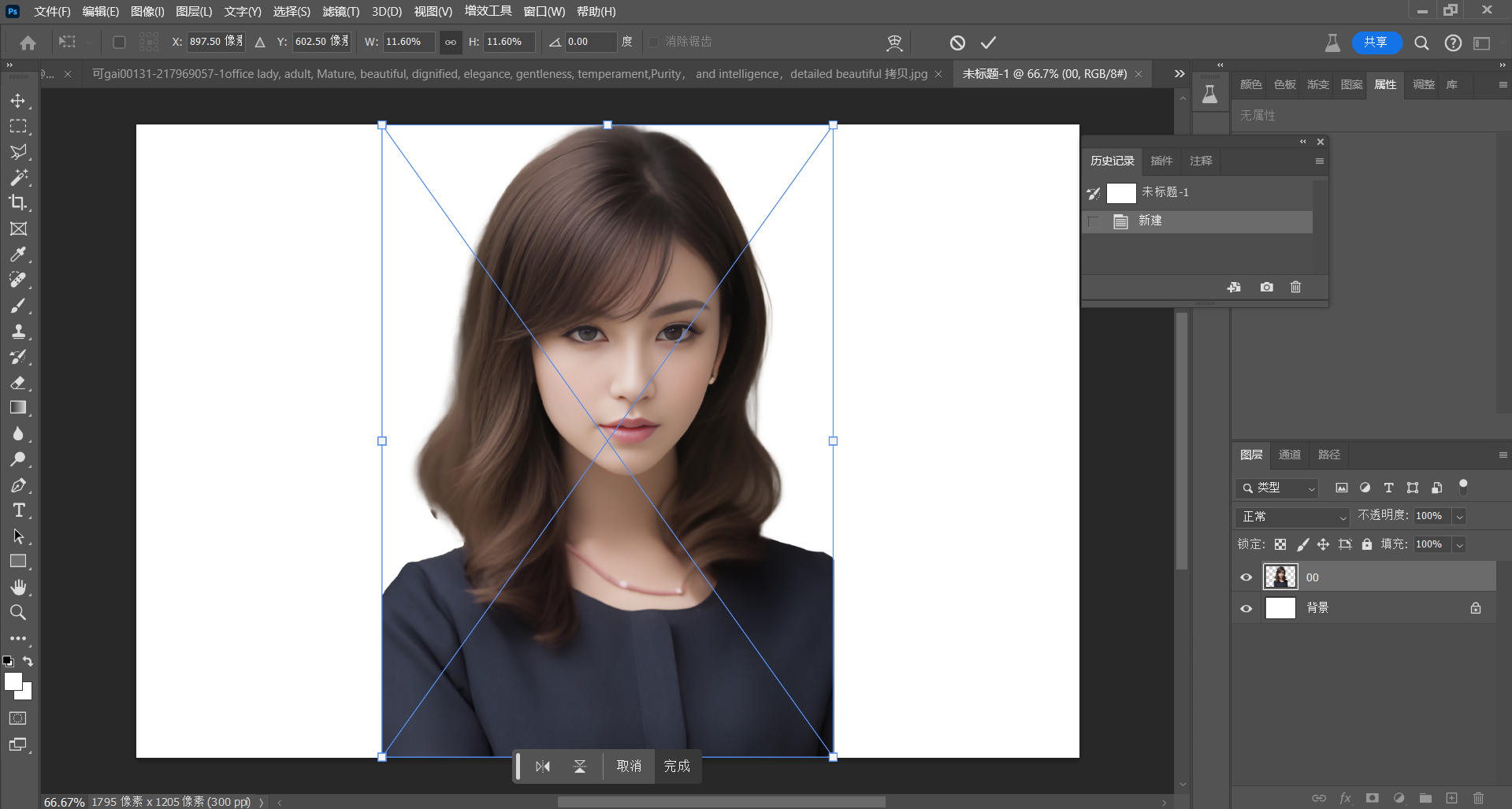Select the 新建 history state
The image size is (1512, 809).
[1198, 221]
